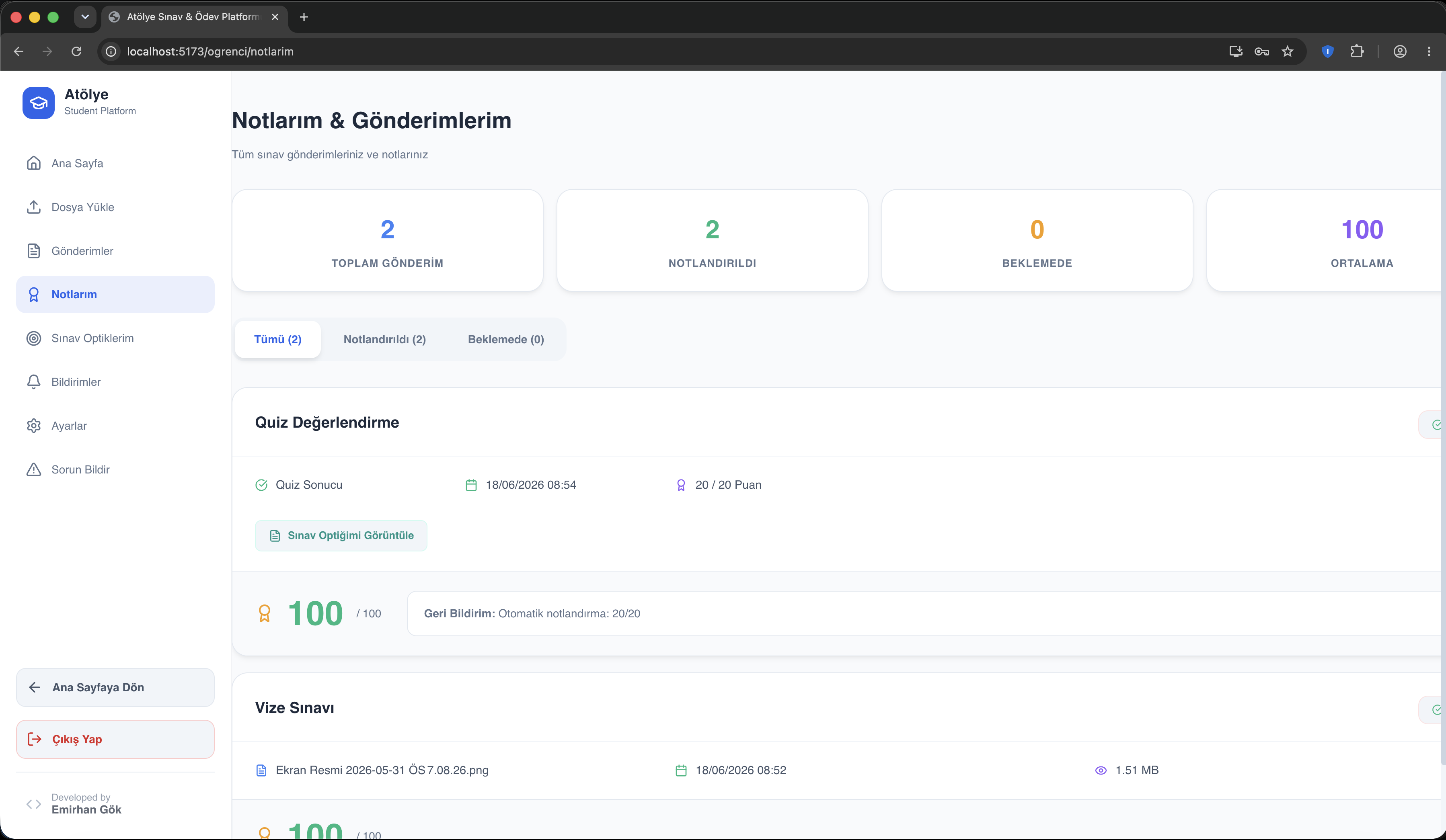Open Sorun Bildir warning item
Viewport: 1446px width, 840px height.
[x=115, y=469]
